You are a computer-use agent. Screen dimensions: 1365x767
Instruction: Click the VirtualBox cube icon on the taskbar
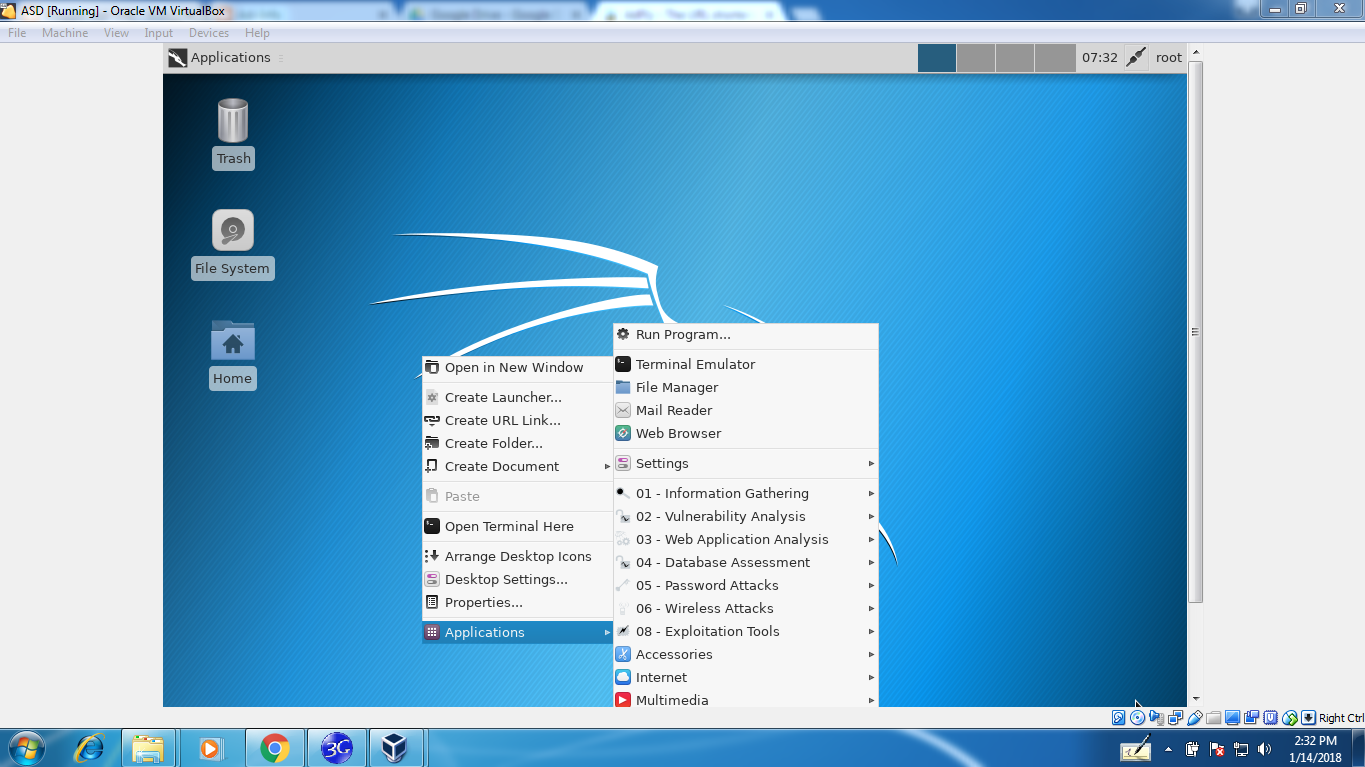397,747
